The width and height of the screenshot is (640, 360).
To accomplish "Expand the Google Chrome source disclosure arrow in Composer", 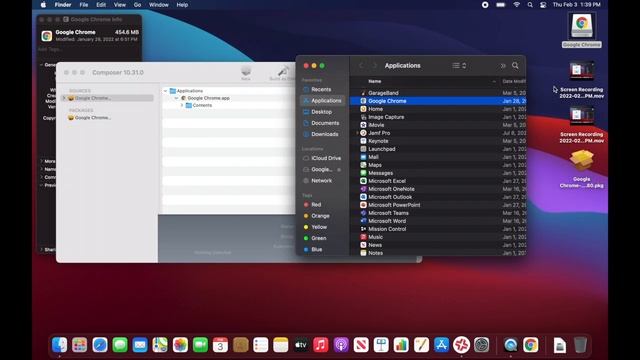I will point(64,98).
